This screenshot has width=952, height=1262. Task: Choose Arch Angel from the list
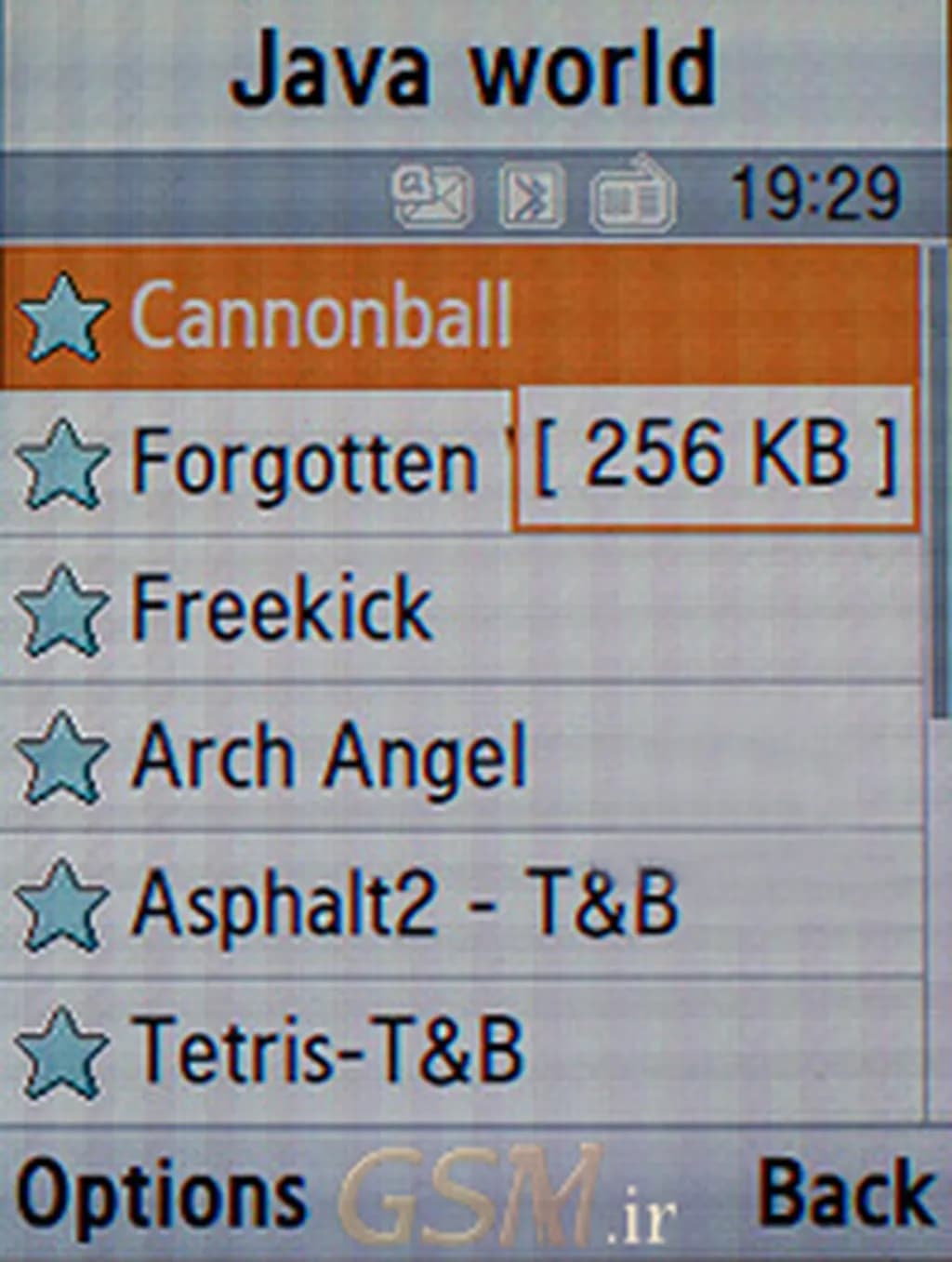coord(461,757)
